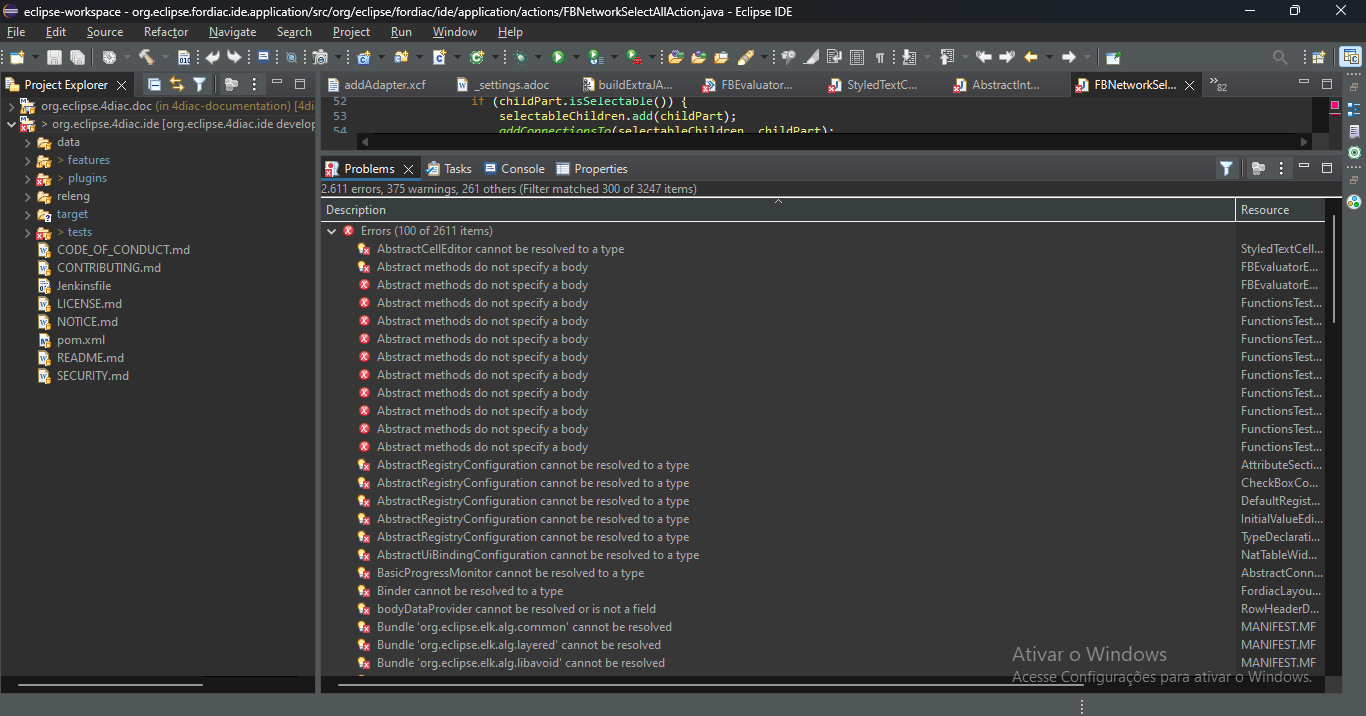Open the Source menu
This screenshot has width=1366, height=716.
point(105,32)
